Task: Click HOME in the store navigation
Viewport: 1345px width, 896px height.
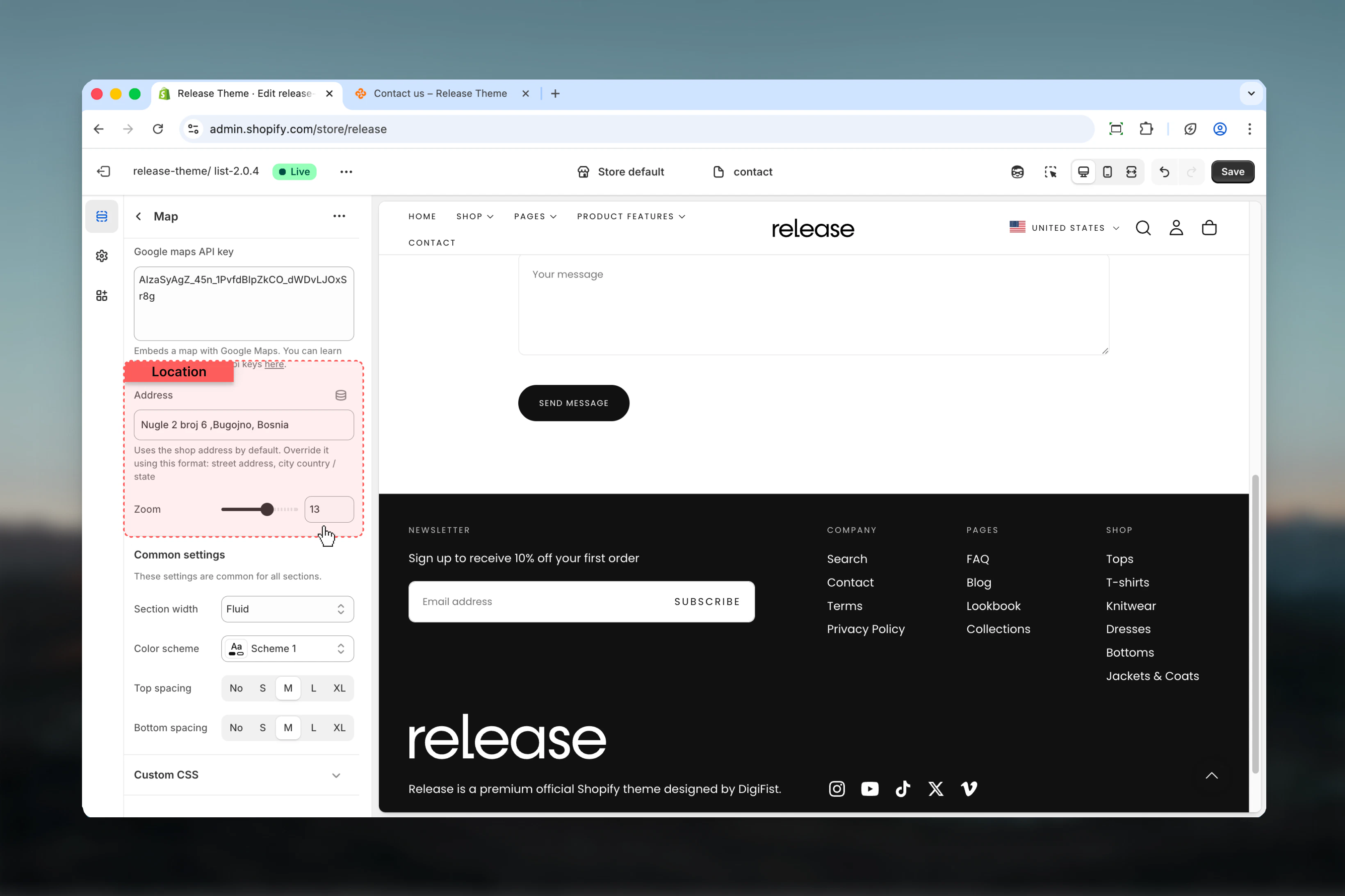Action: point(422,216)
